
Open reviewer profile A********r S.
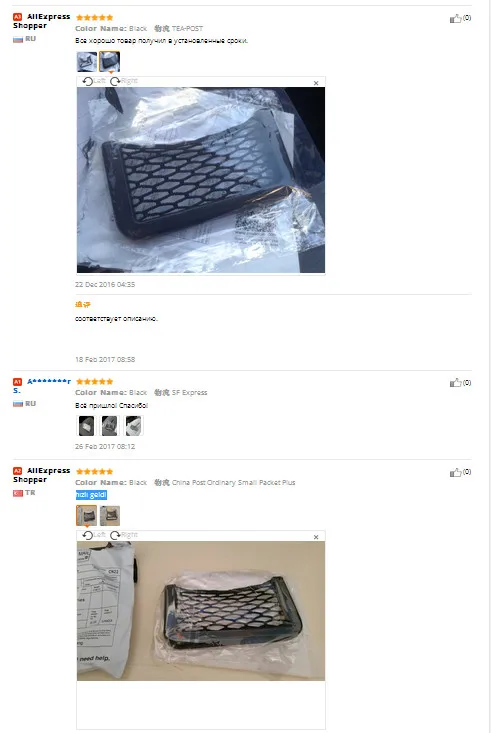click(42, 386)
